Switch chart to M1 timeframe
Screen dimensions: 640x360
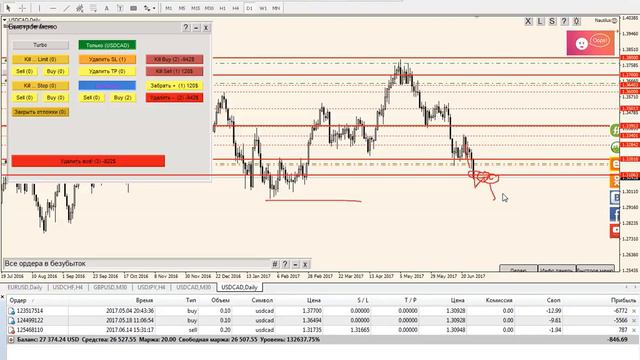(169, 8)
